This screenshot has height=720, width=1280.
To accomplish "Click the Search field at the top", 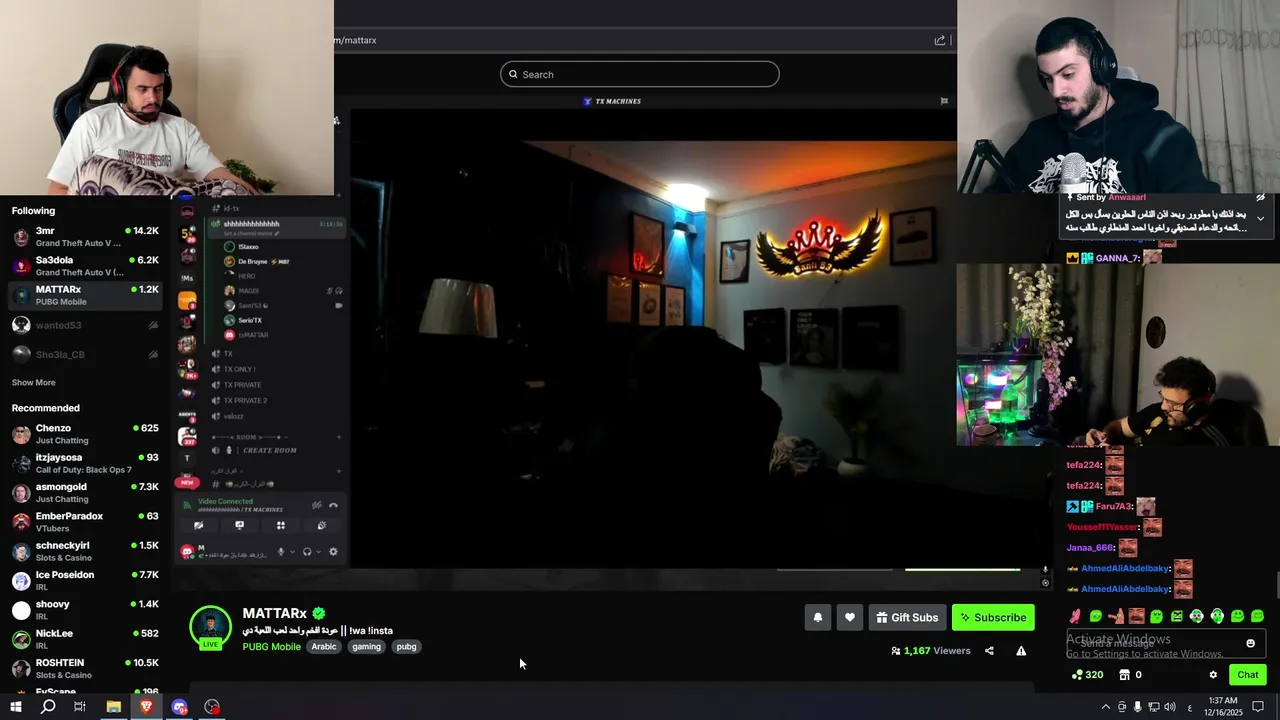I will tap(640, 74).
